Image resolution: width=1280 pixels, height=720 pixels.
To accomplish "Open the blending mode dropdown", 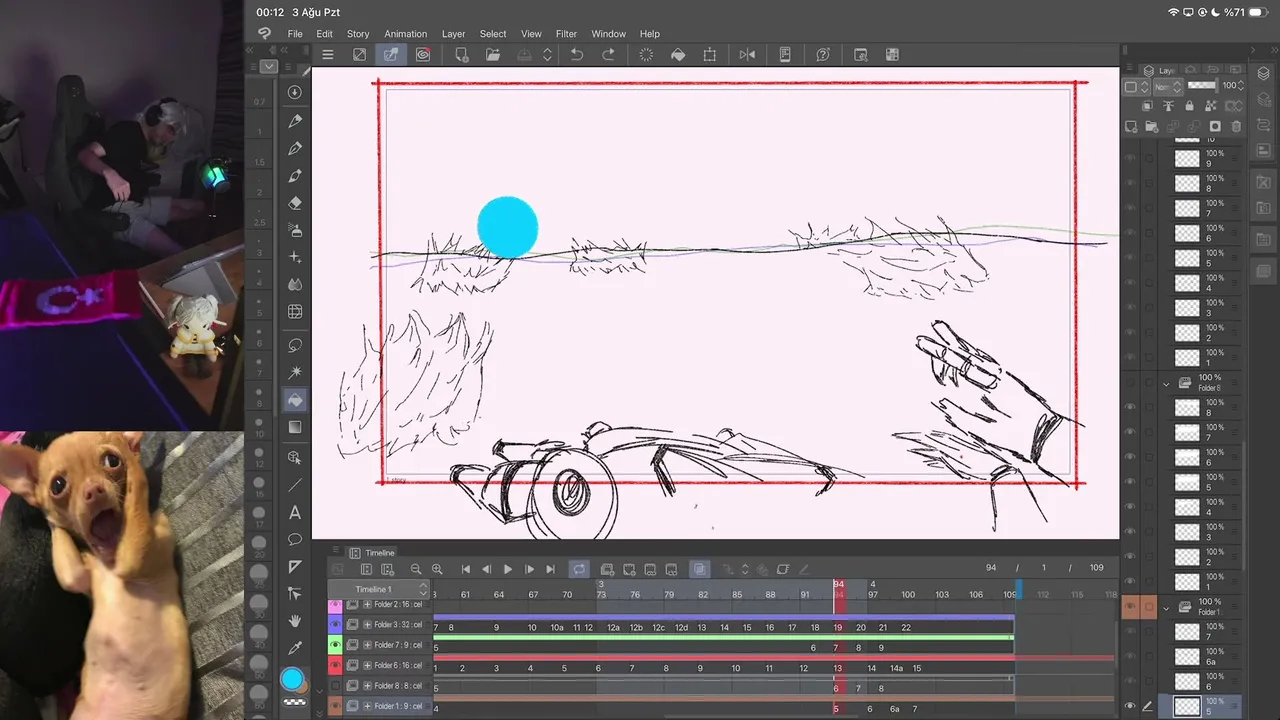I will (1167, 87).
